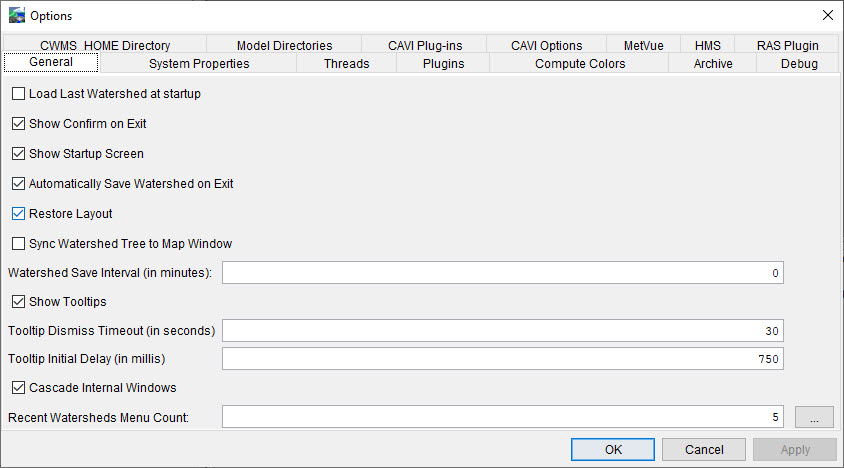
Task: Open the CWMS_HOME Directory tab
Action: pos(105,45)
